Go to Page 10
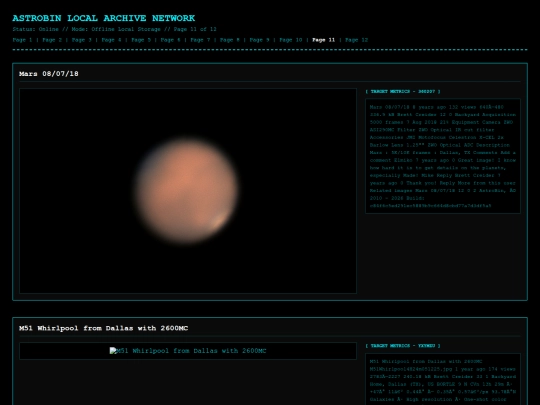This screenshot has width=540, height=405. coord(291,40)
